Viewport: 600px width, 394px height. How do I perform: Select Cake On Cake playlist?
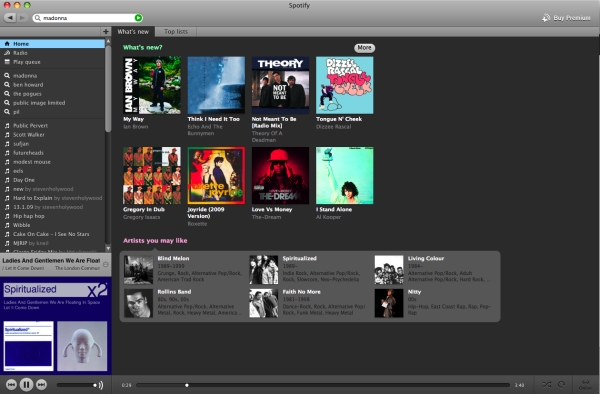(x=52, y=234)
